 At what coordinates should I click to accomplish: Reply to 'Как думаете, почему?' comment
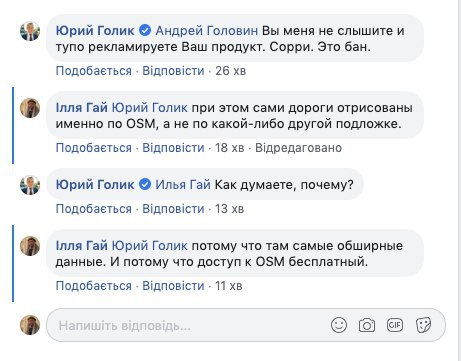(x=173, y=209)
